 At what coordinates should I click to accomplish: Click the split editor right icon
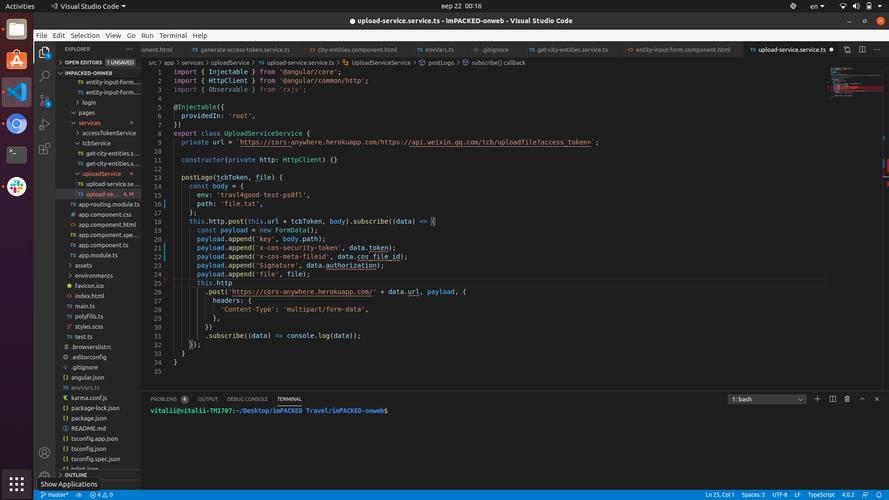[862, 49]
